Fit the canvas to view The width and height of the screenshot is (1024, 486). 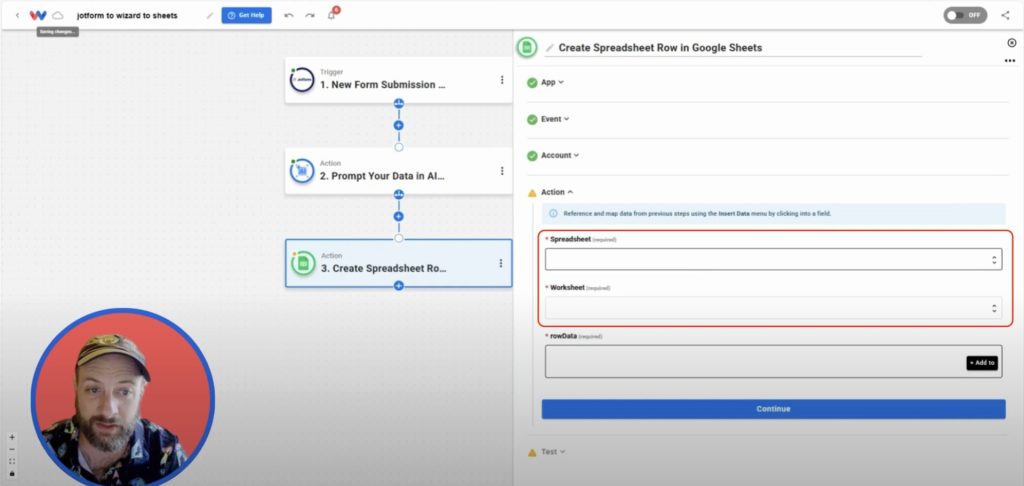point(12,461)
